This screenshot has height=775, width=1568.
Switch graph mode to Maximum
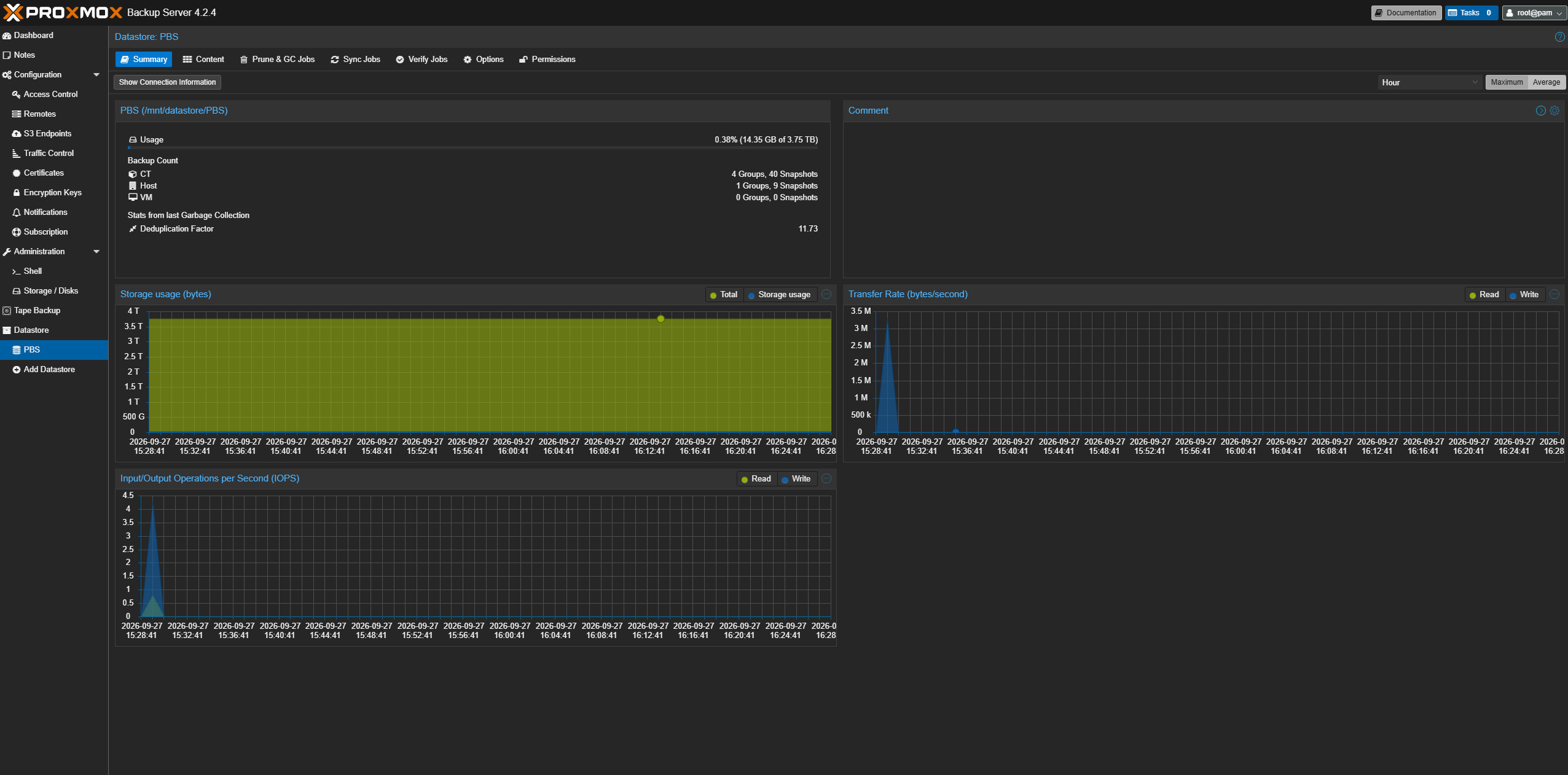(x=1507, y=82)
